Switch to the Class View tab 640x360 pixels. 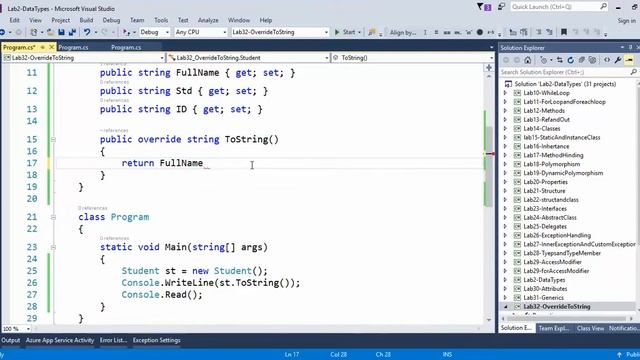click(590, 328)
